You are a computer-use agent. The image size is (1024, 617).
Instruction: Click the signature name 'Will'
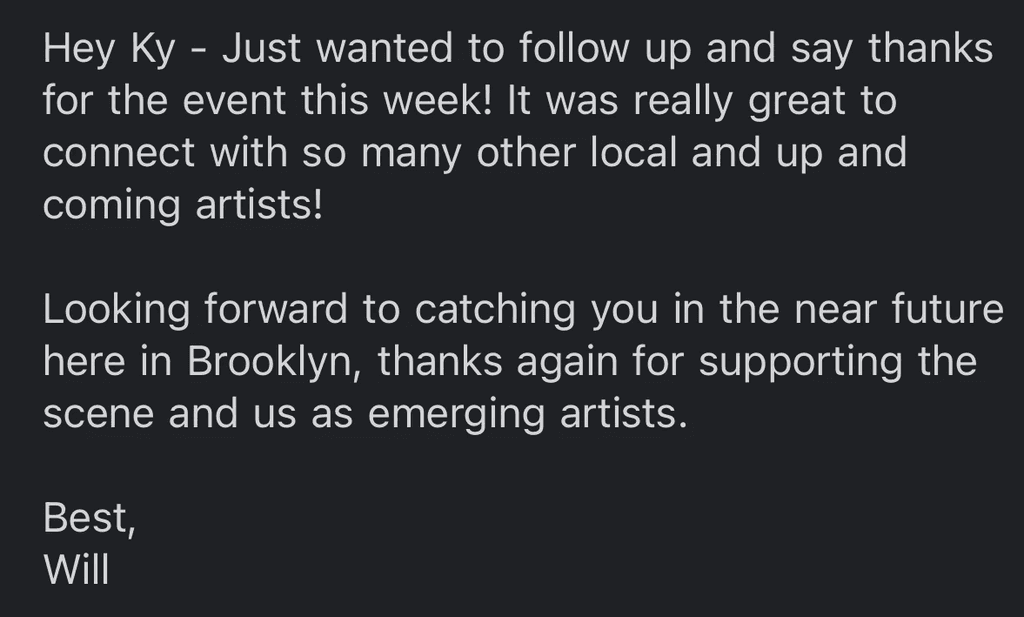76,570
